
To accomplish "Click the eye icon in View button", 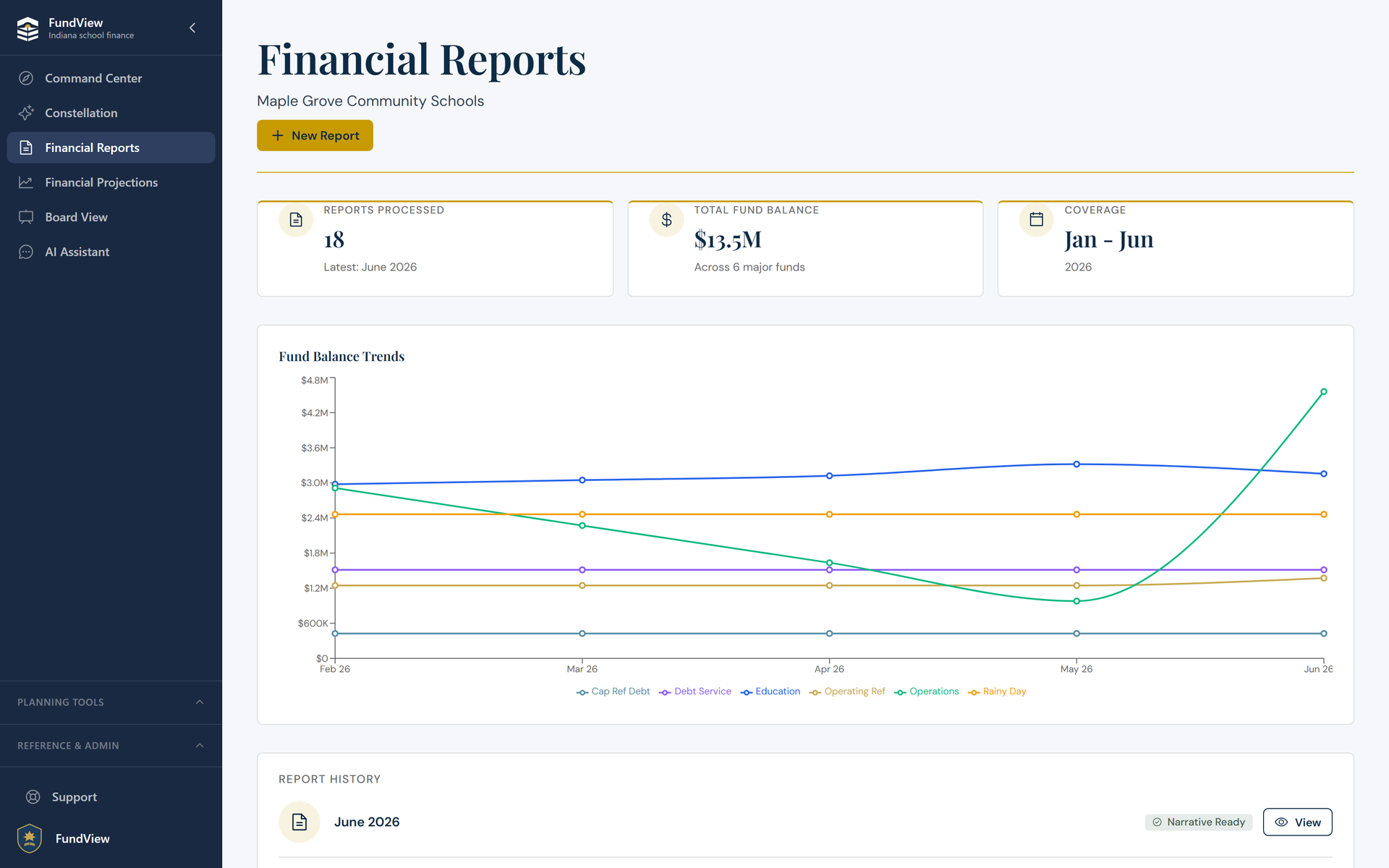I will click(x=1281, y=822).
